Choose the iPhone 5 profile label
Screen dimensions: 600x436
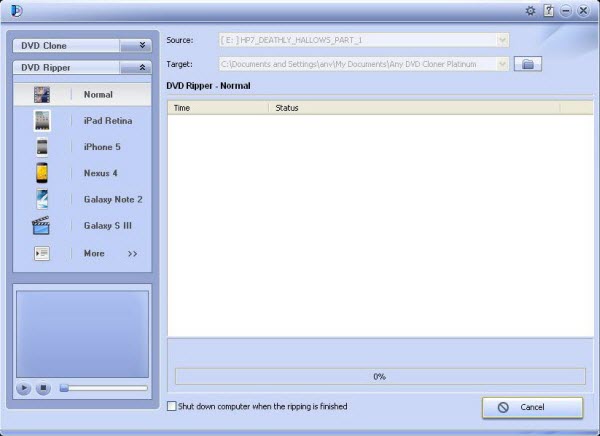tap(102, 147)
